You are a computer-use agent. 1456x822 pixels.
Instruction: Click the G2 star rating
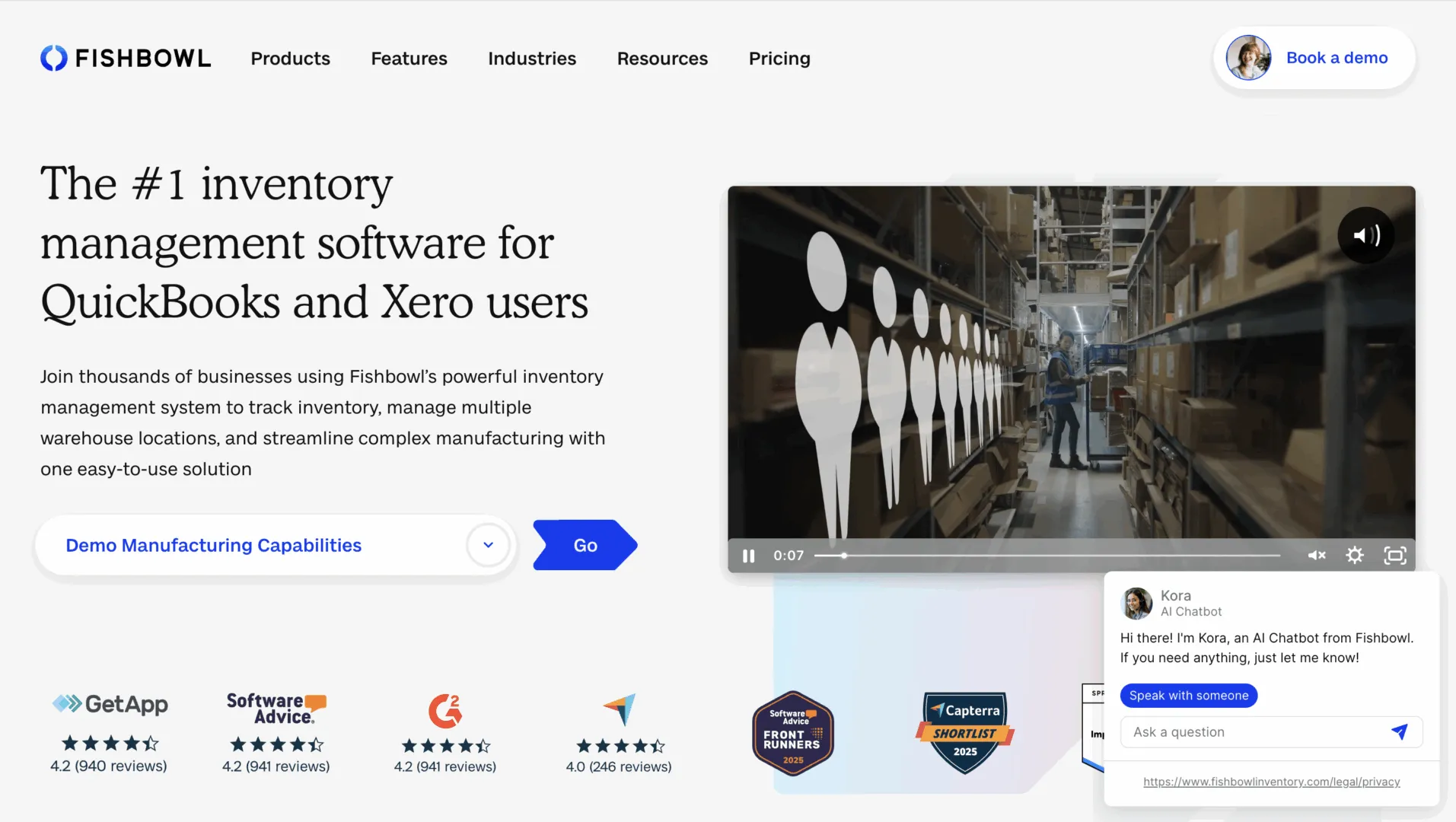(x=446, y=746)
